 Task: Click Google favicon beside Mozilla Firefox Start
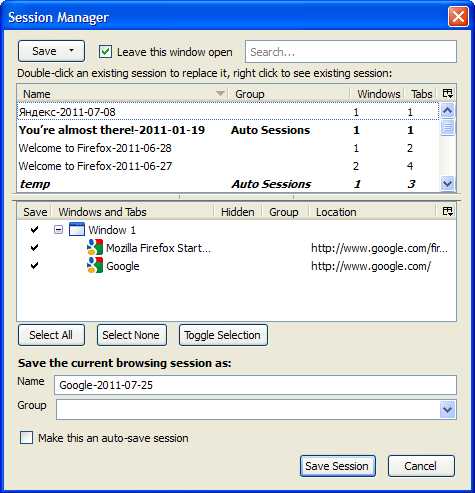pos(95,248)
